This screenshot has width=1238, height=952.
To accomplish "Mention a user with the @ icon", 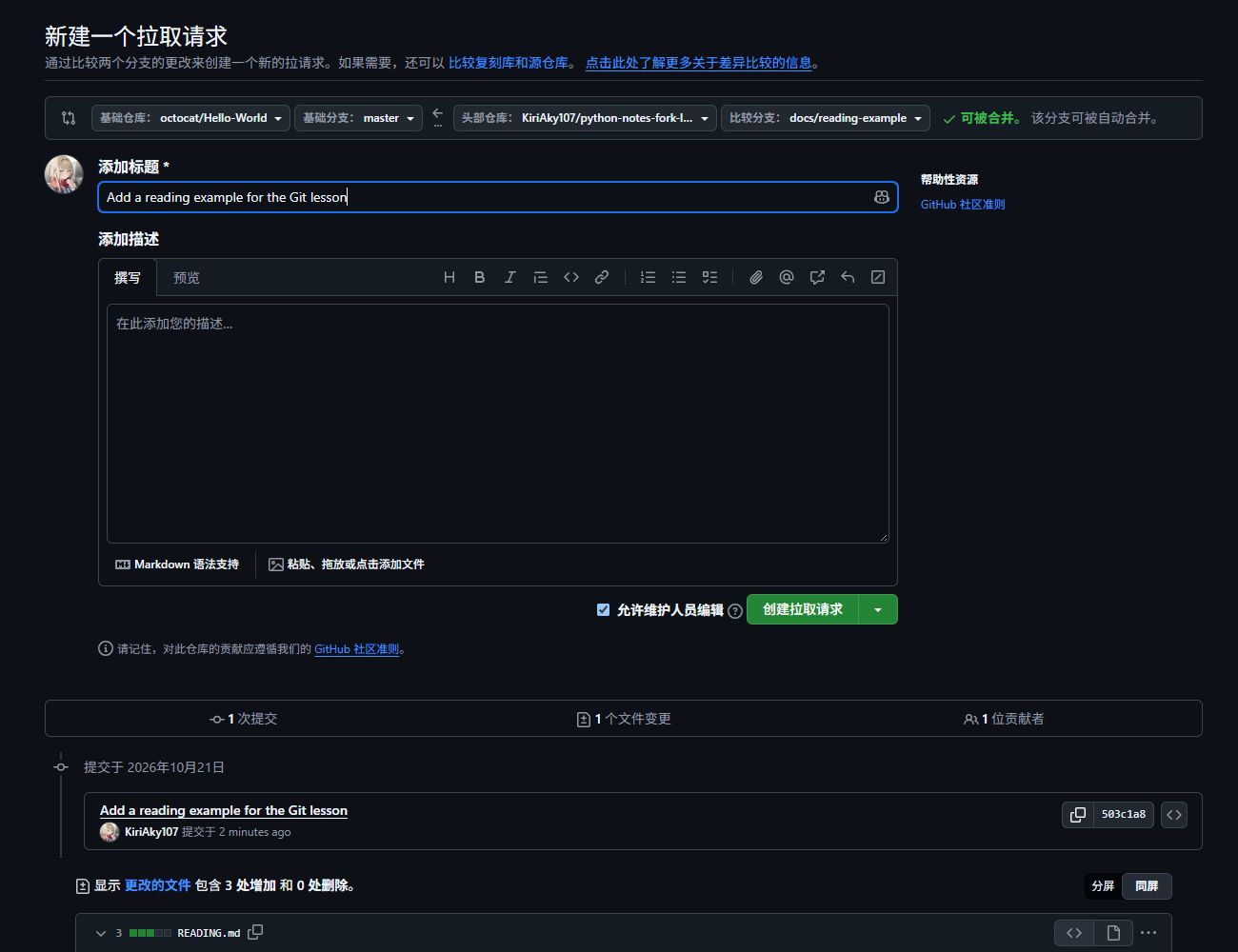I will point(787,277).
